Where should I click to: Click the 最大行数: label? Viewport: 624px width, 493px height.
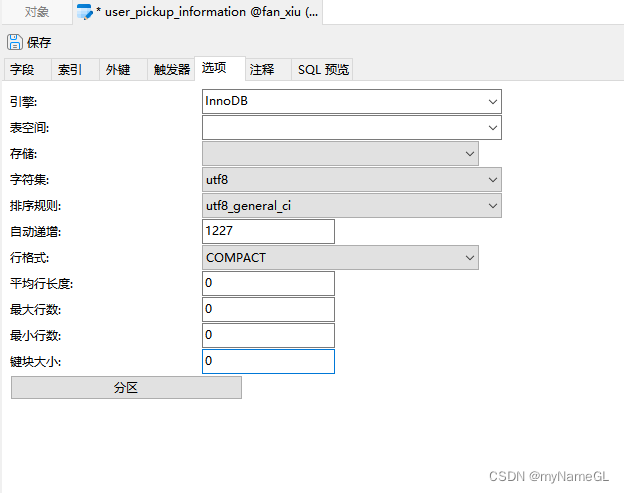click(35, 310)
